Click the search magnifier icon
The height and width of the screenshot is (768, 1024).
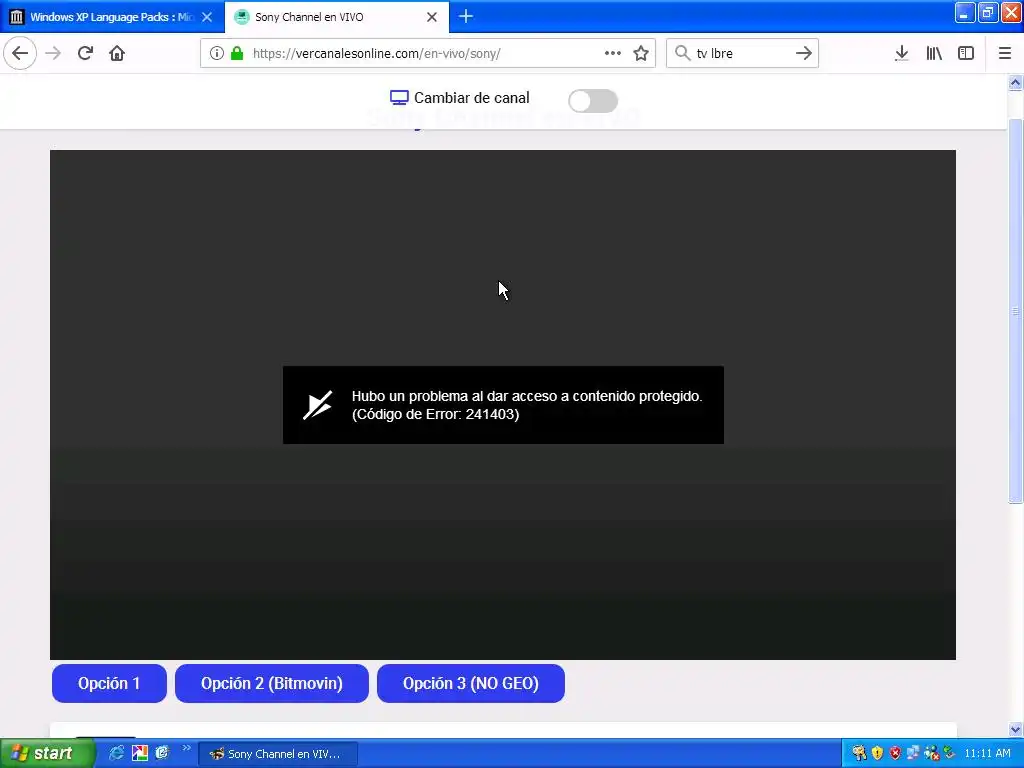(682, 53)
